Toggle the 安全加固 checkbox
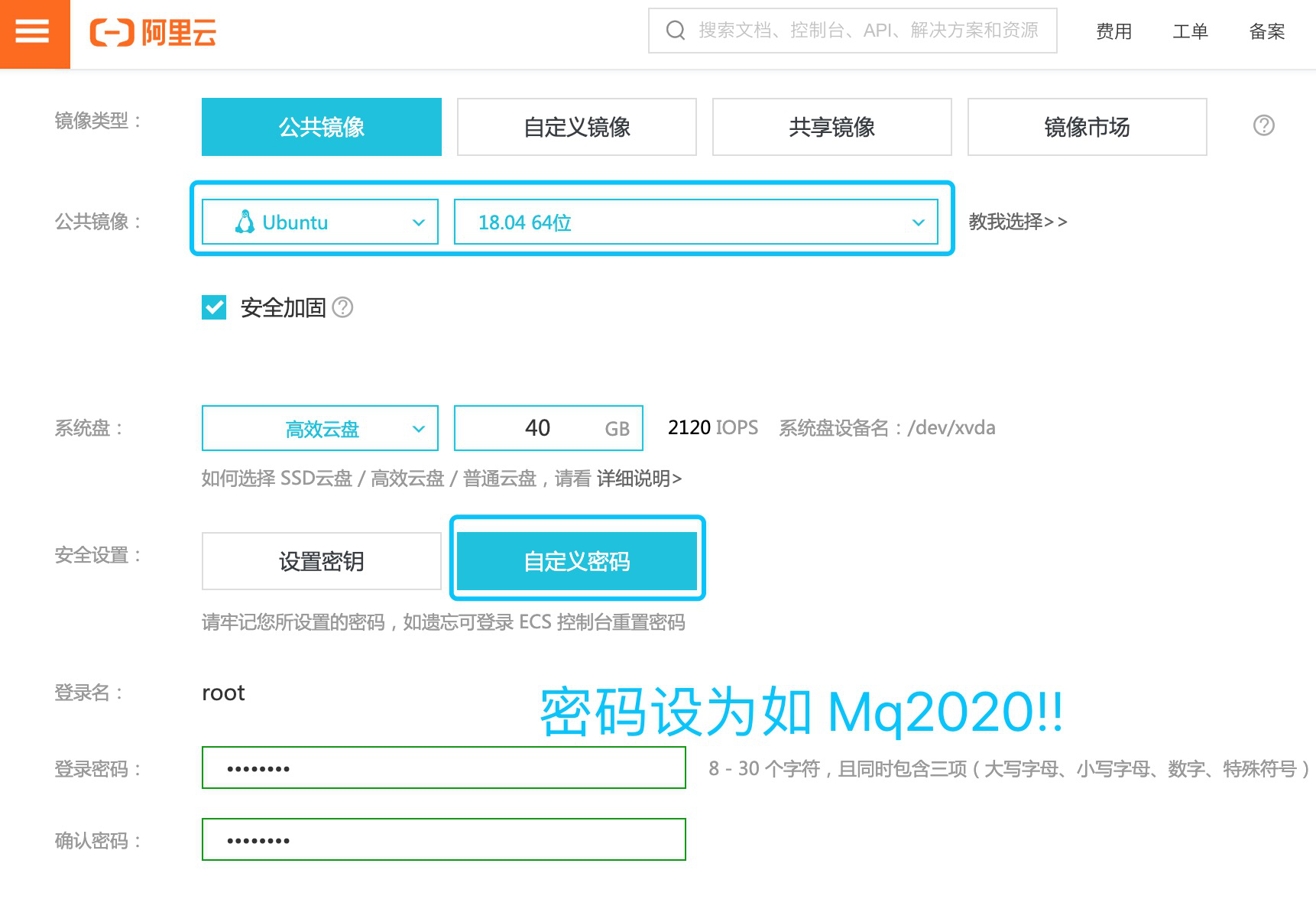The width and height of the screenshot is (1316, 899). point(214,307)
